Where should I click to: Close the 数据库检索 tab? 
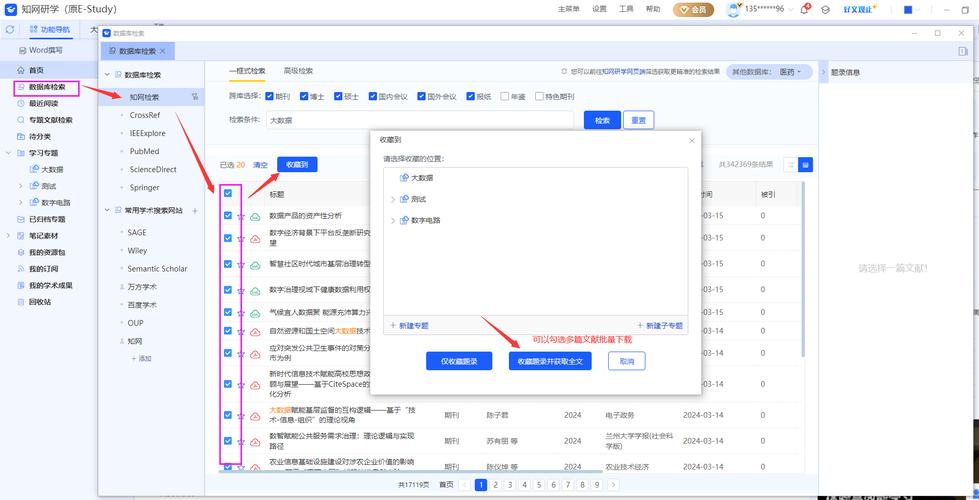(163, 51)
